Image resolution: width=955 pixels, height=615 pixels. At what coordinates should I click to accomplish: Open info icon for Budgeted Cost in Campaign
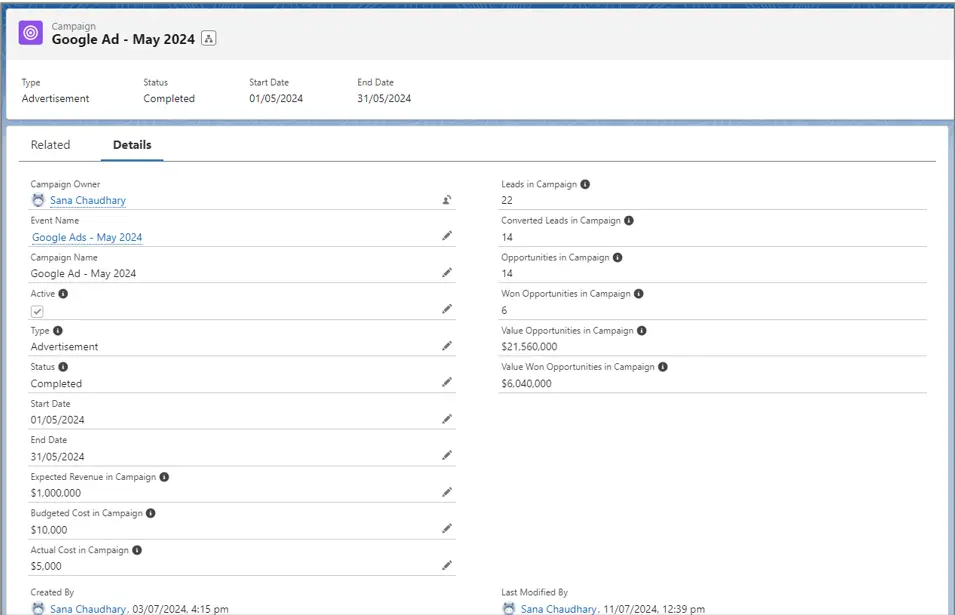(x=150, y=513)
